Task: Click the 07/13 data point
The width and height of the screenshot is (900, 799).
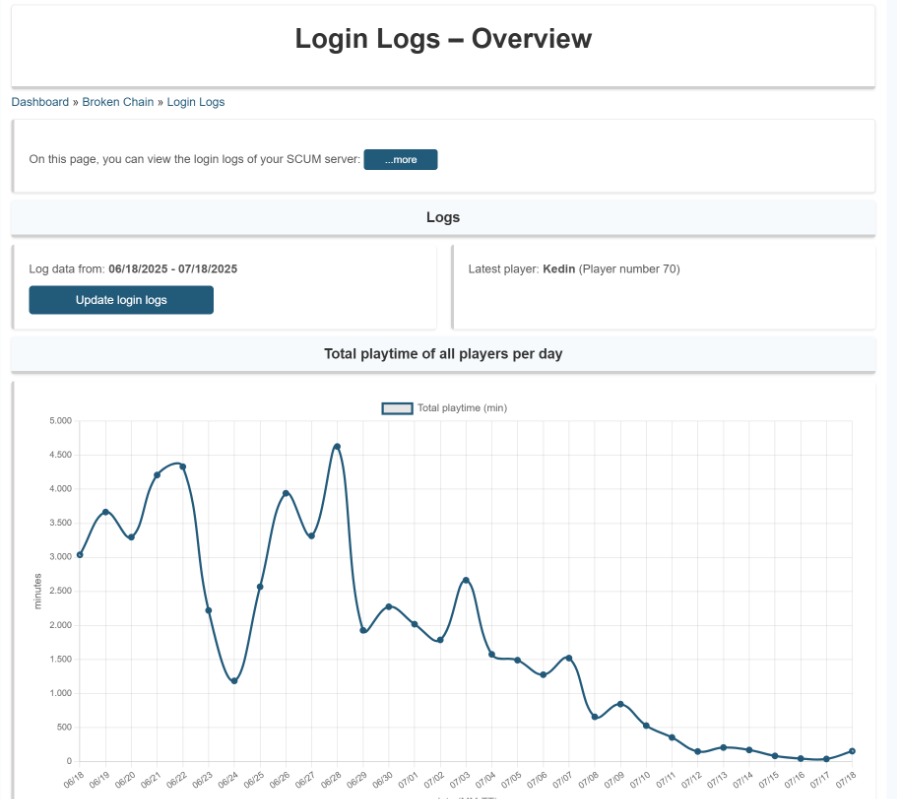Action: (723, 747)
